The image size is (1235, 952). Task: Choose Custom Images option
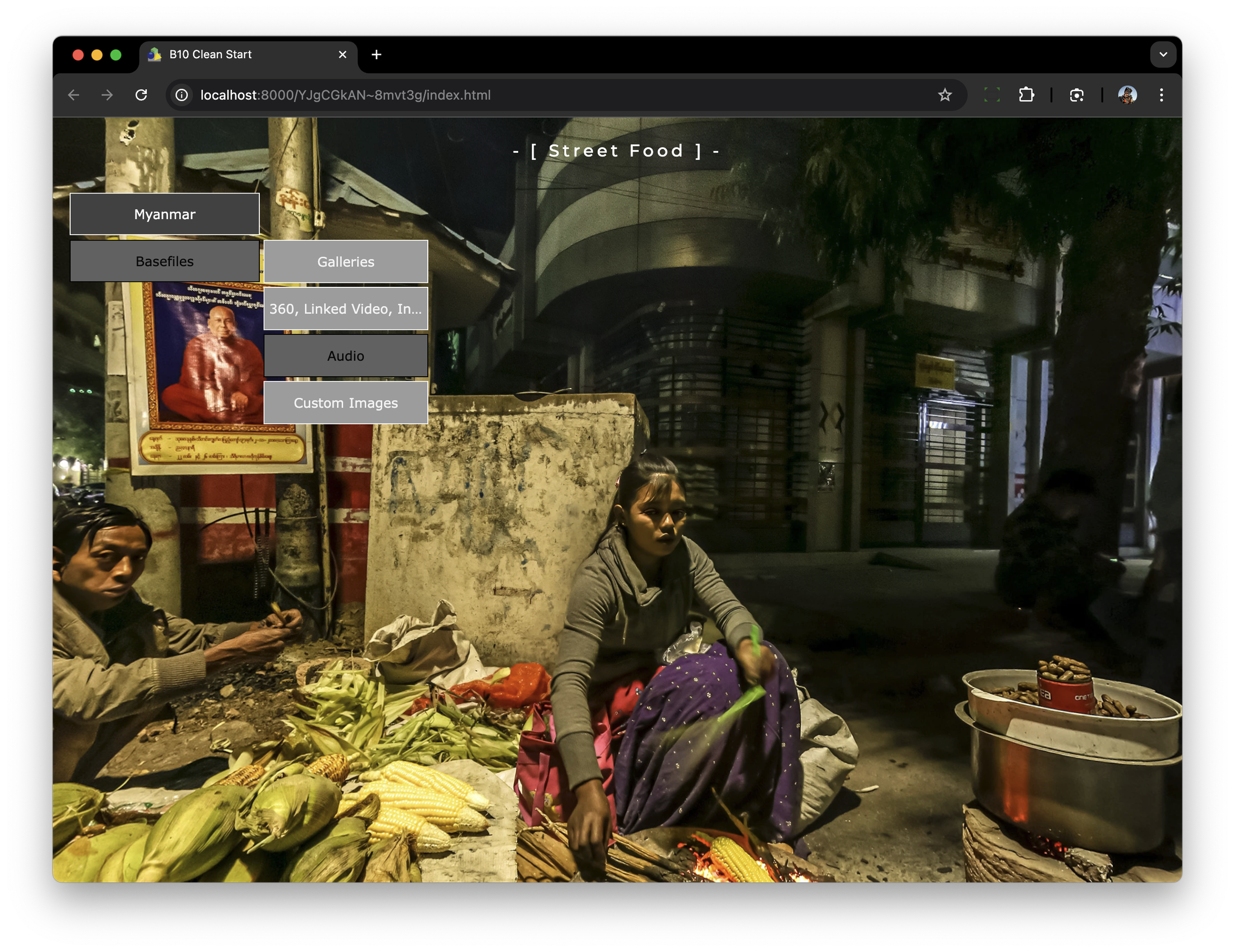[x=345, y=403]
